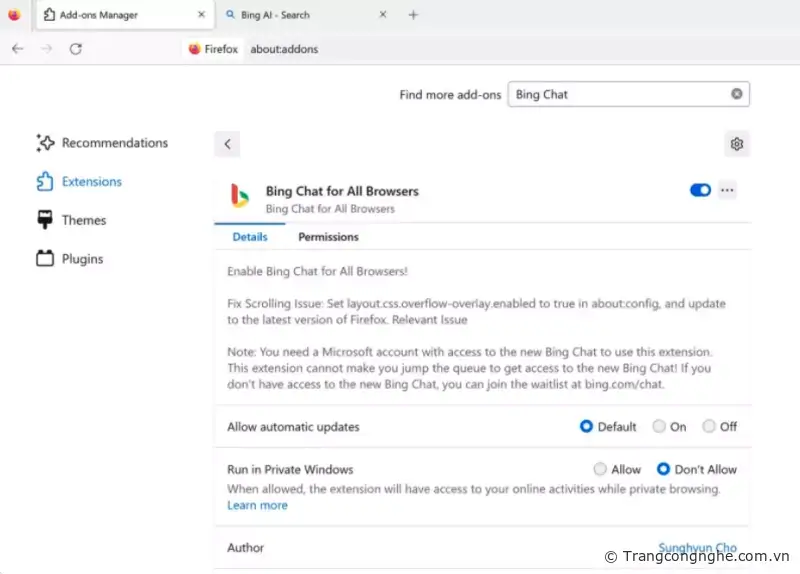Screen dimensions: 800x574
Task: Open the Sunghyun Cho author link
Action: pyautogui.click(x=697, y=547)
